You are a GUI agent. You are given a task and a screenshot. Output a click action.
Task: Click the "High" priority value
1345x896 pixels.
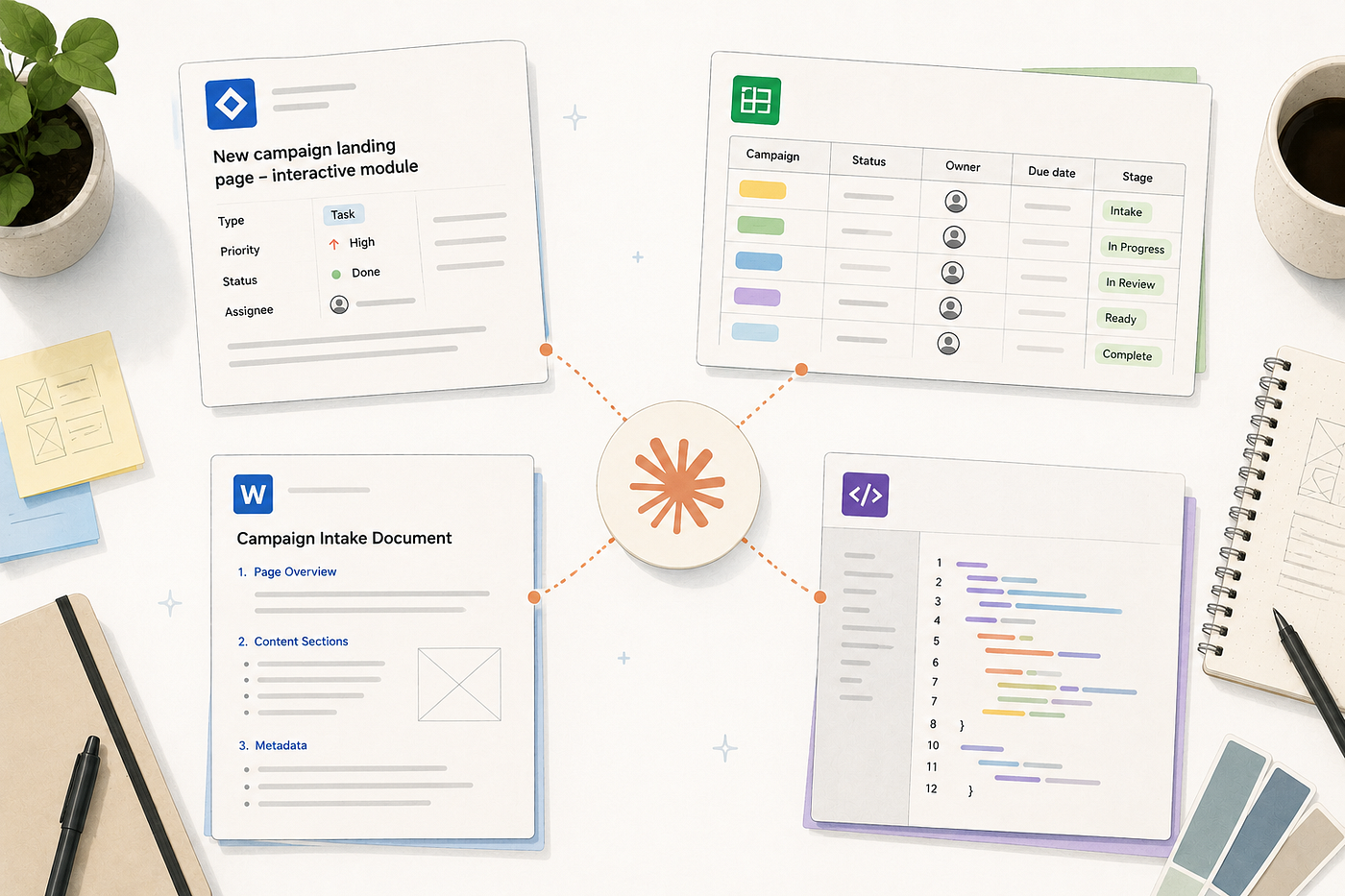tap(362, 243)
